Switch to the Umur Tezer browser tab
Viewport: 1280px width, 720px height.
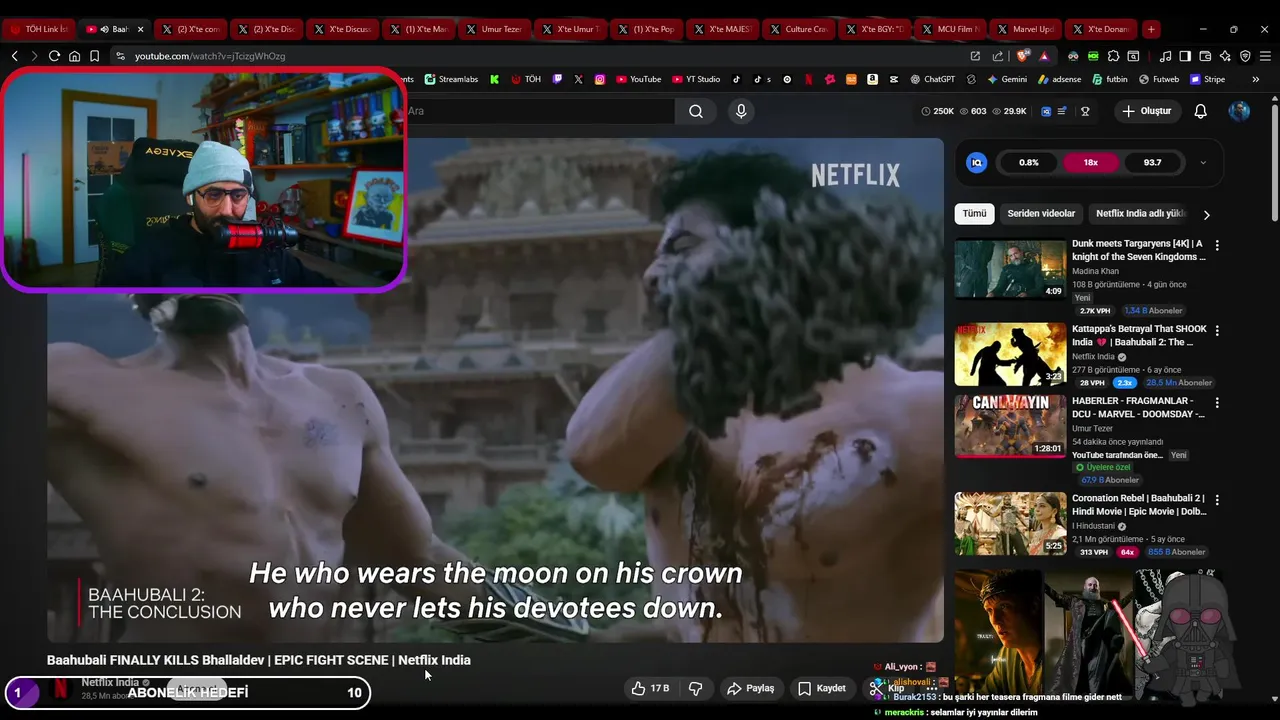[x=497, y=29]
